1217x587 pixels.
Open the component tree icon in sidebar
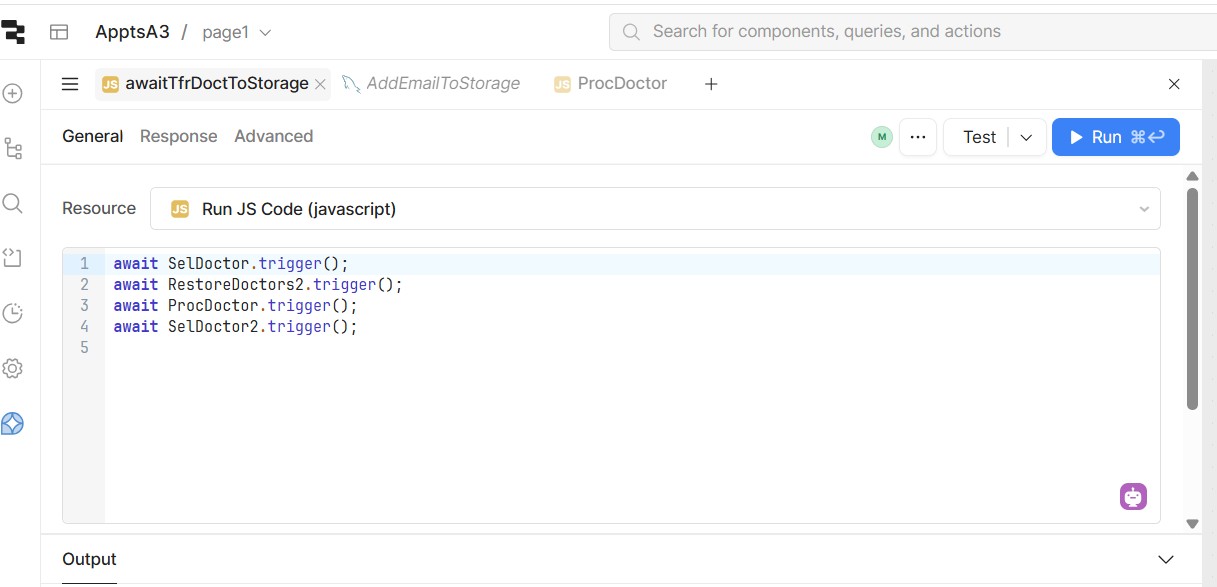click(x=13, y=149)
